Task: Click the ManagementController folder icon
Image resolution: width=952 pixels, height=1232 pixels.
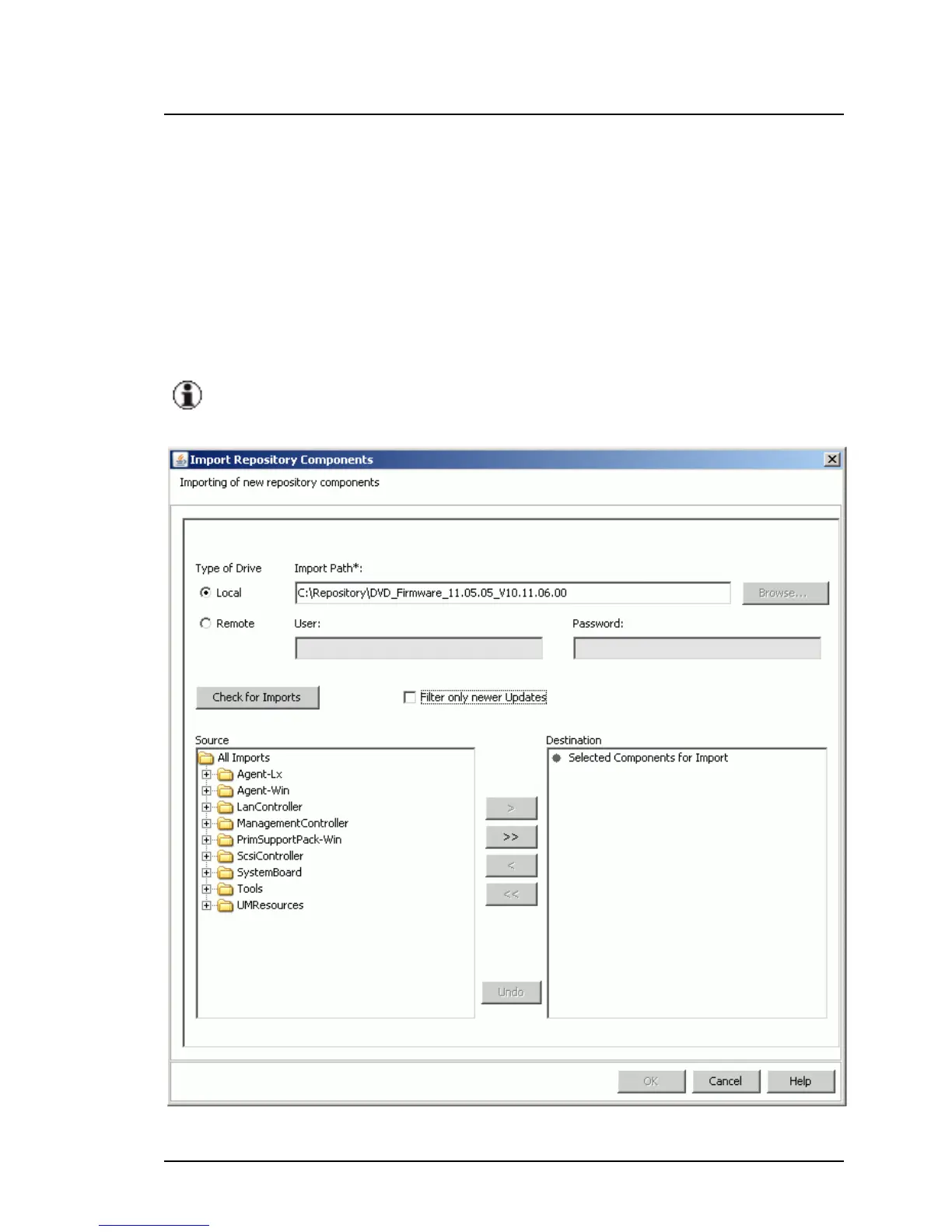Action: tap(226, 824)
